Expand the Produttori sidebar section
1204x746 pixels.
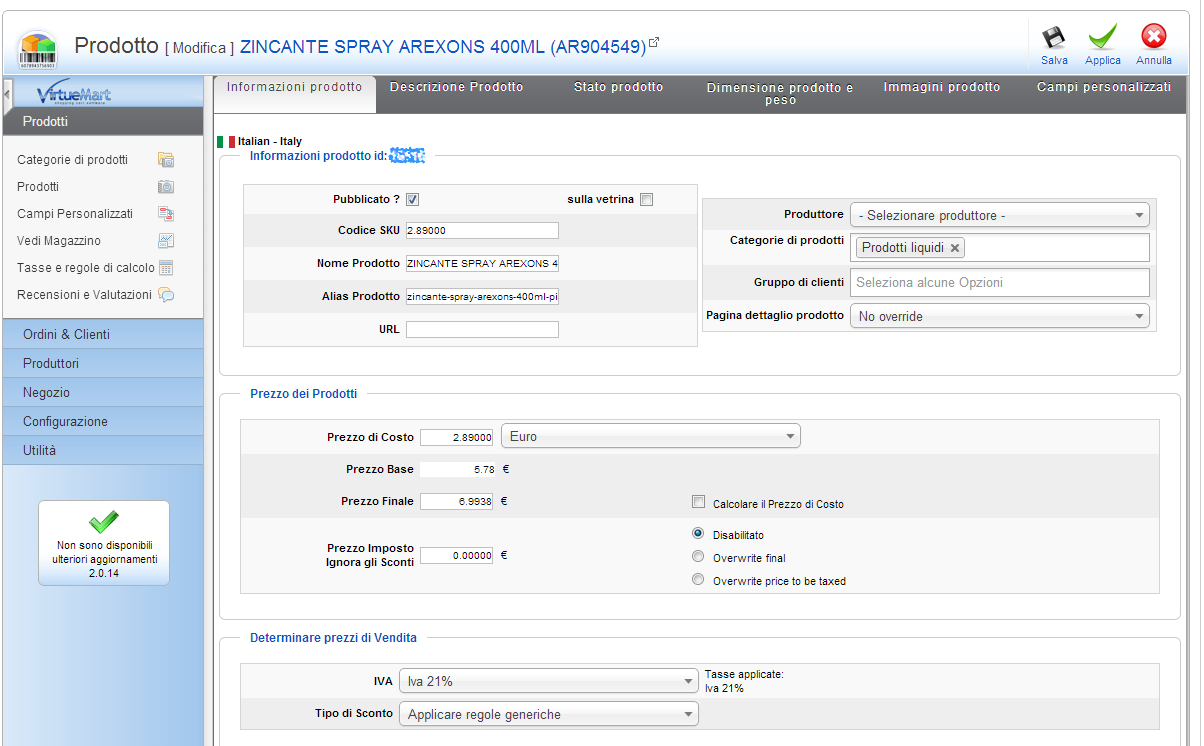coord(102,363)
